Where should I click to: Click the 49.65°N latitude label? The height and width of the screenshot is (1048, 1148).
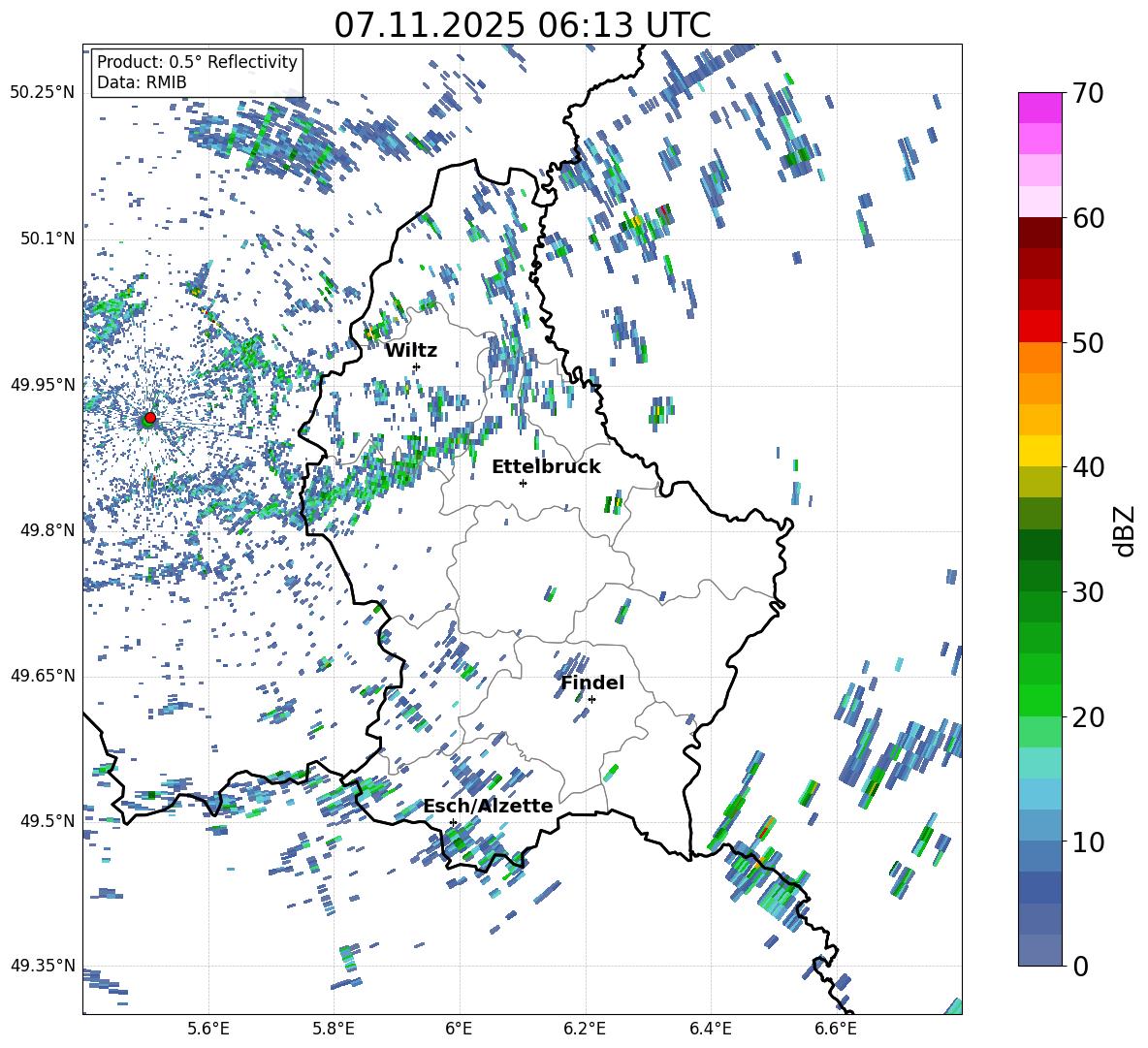(43, 675)
